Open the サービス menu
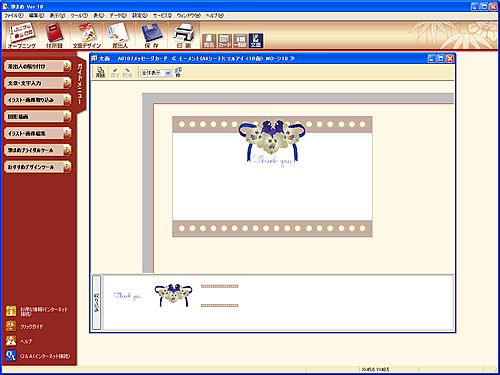This screenshot has width=500, height=375. point(162,15)
